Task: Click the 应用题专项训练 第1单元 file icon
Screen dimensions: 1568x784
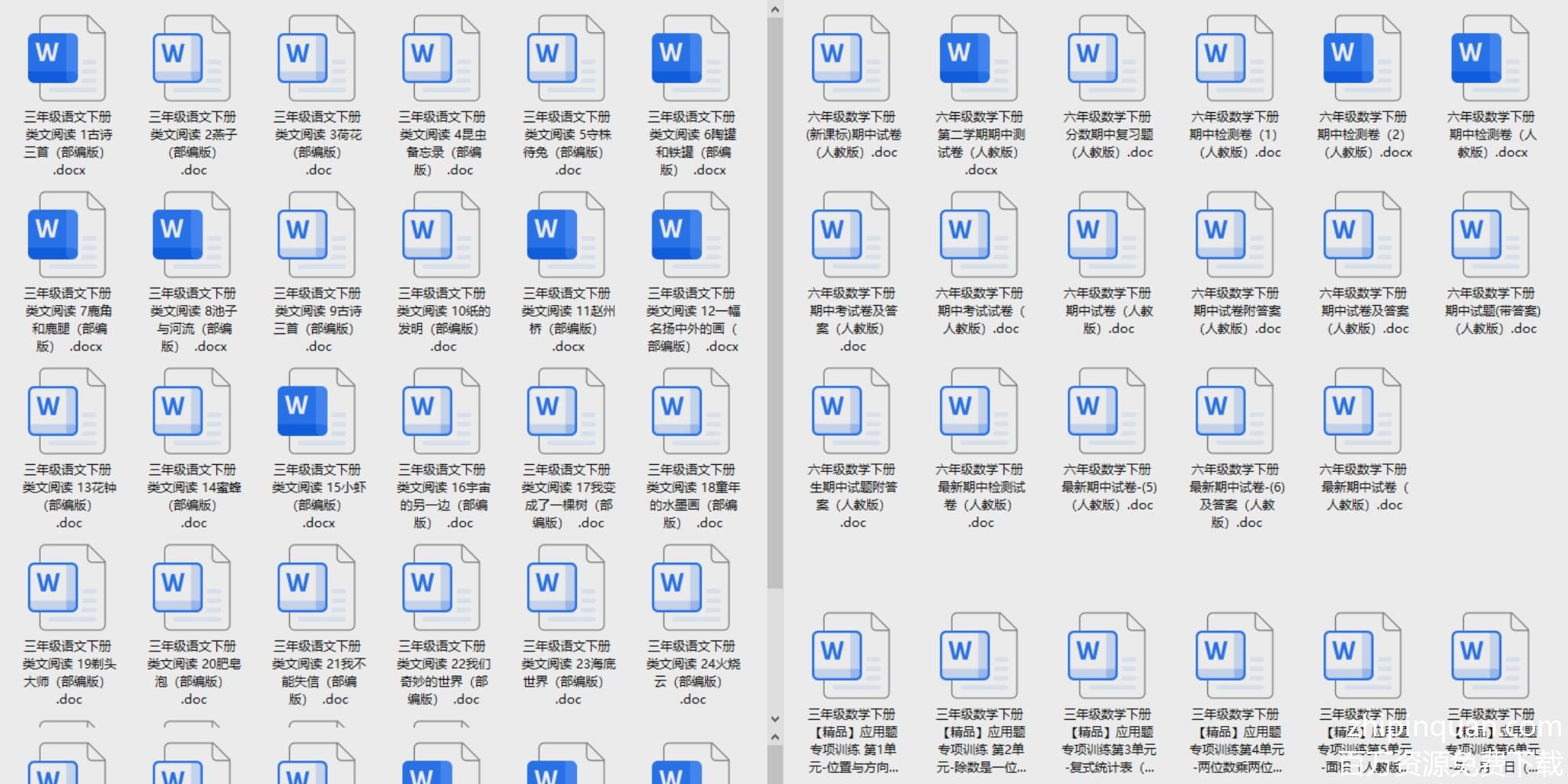Action: click(x=851, y=656)
